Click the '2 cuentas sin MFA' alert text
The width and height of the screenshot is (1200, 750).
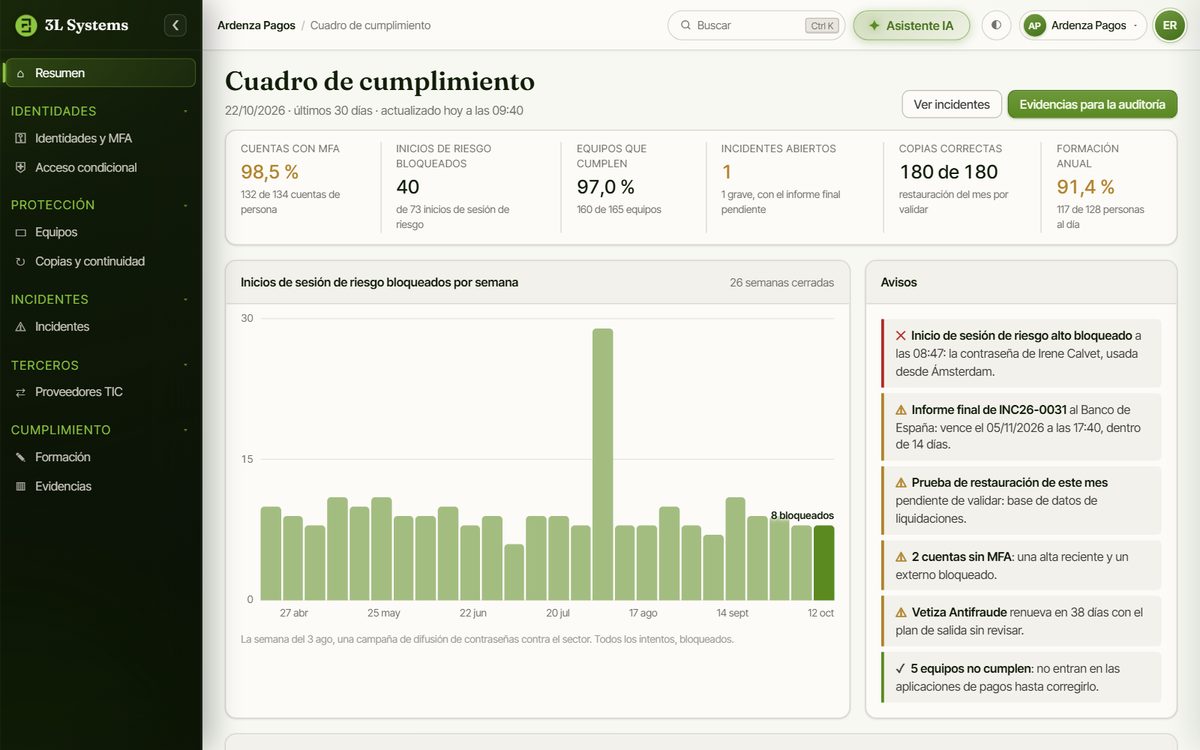(x=960, y=556)
